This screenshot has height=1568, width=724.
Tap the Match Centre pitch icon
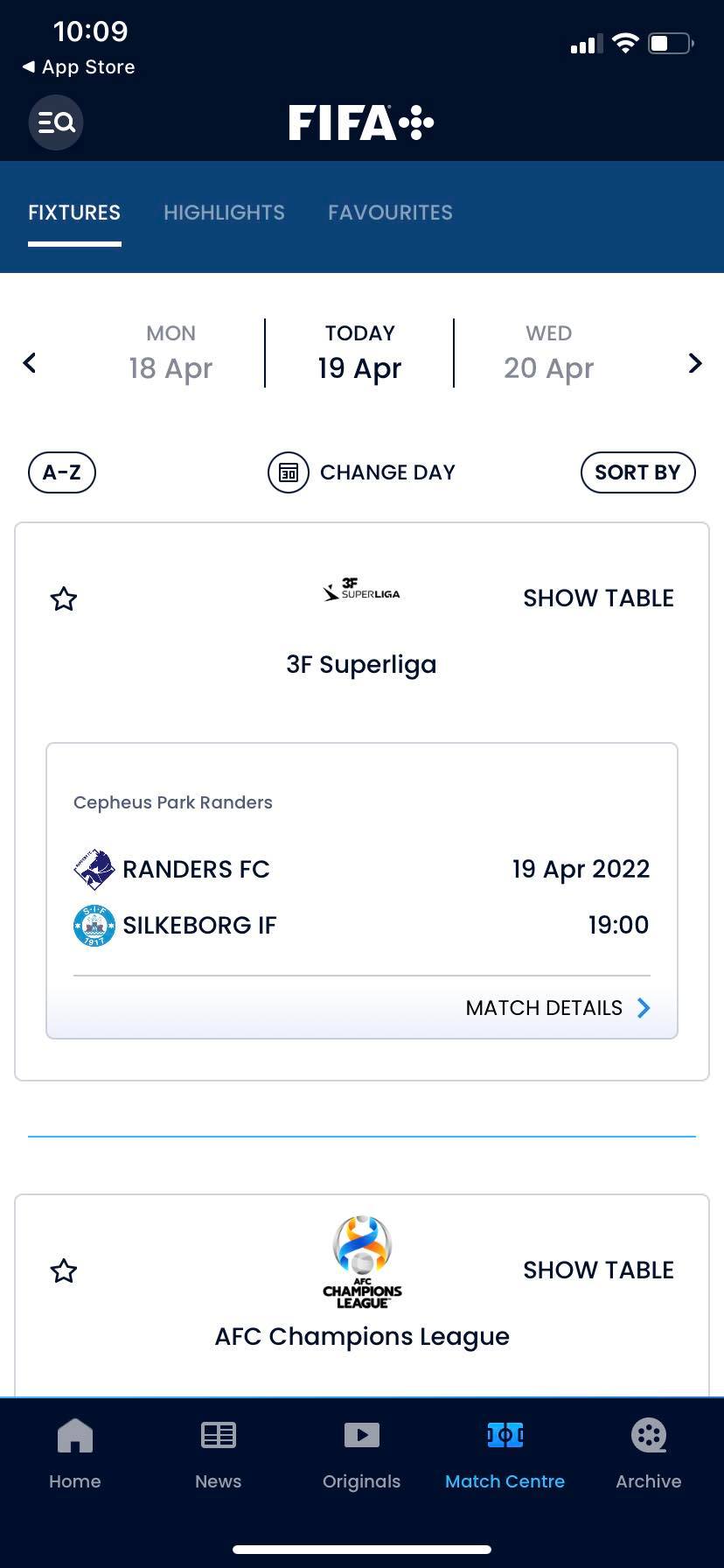click(x=505, y=1436)
